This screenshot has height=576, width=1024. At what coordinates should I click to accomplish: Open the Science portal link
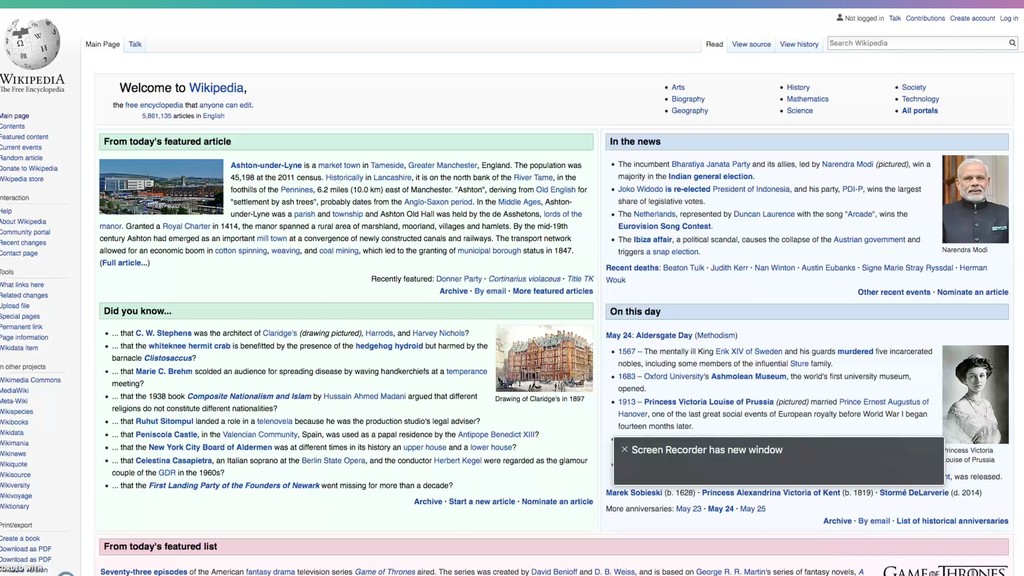[x=799, y=111]
